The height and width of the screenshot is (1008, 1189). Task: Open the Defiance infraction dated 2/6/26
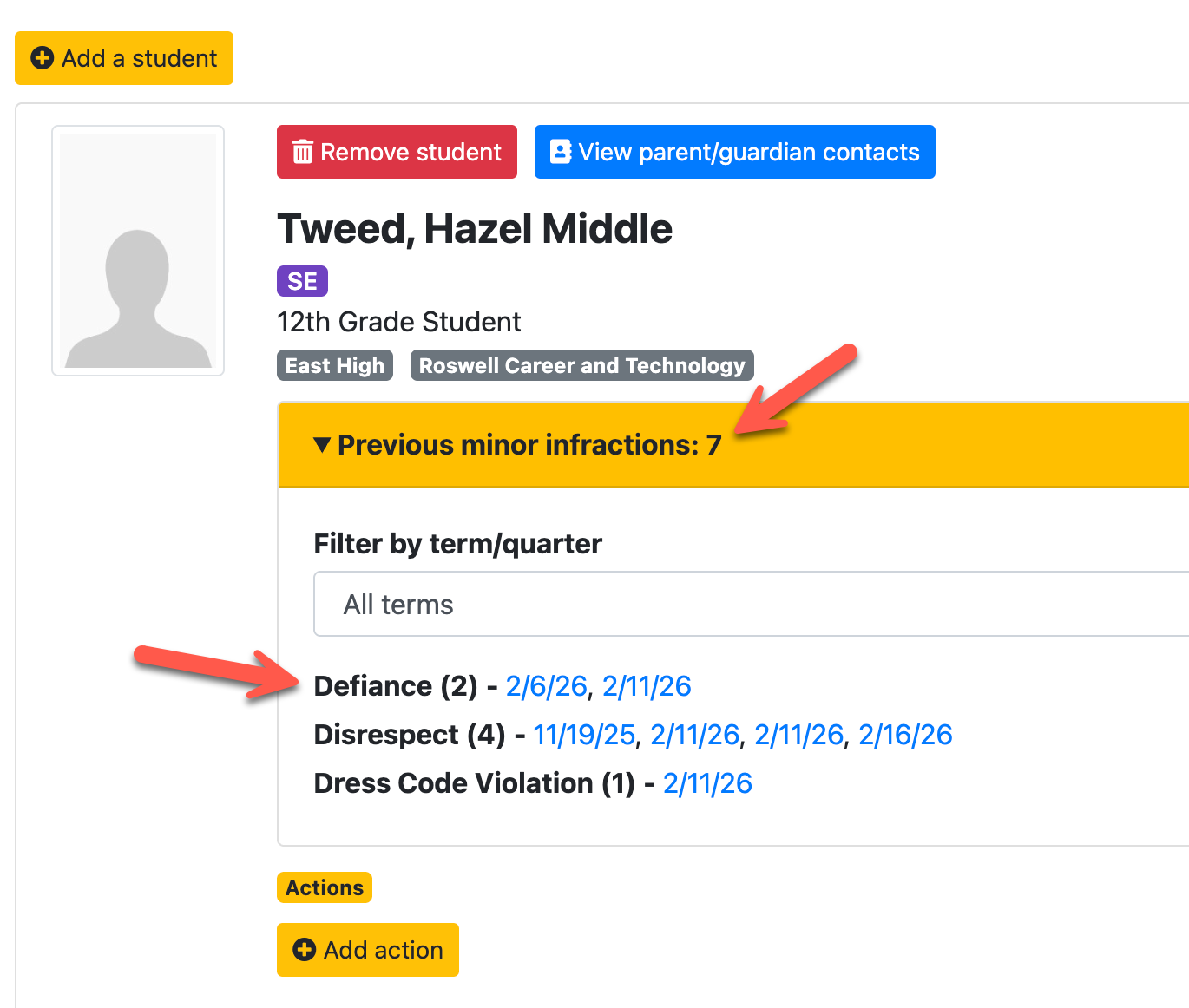click(546, 686)
